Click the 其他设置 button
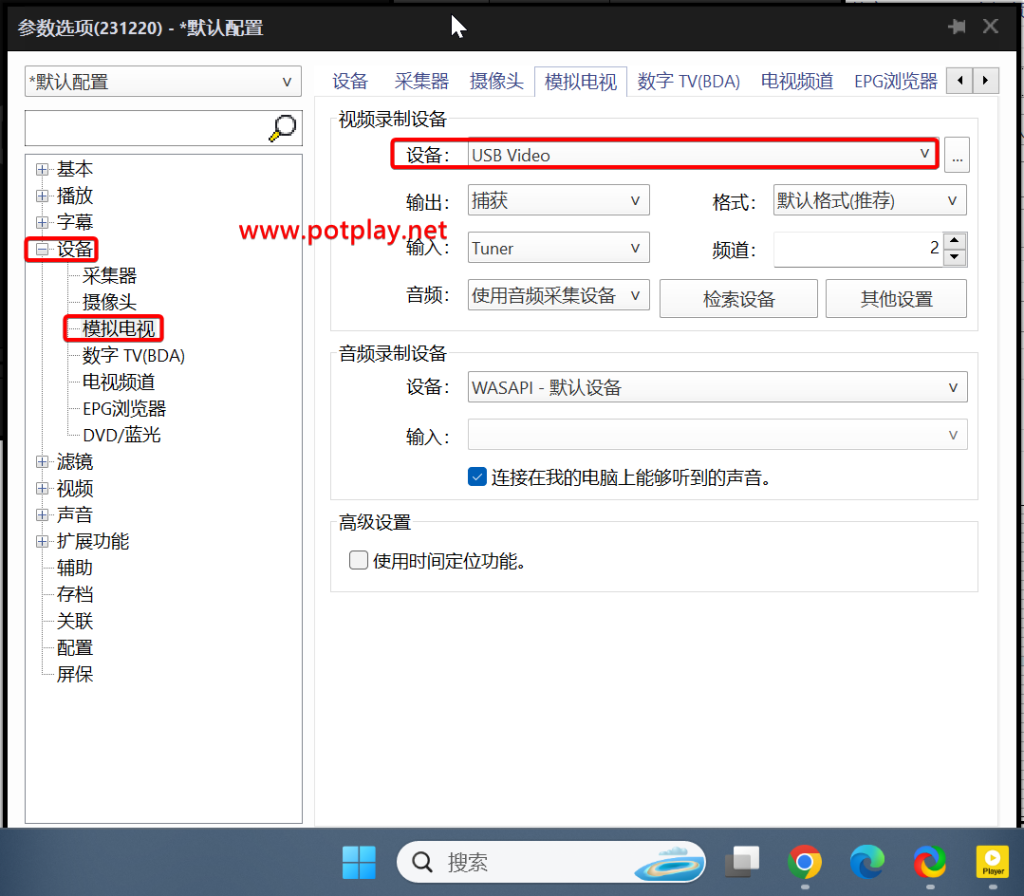This screenshot has width=1024, height=896. point(896,298)
